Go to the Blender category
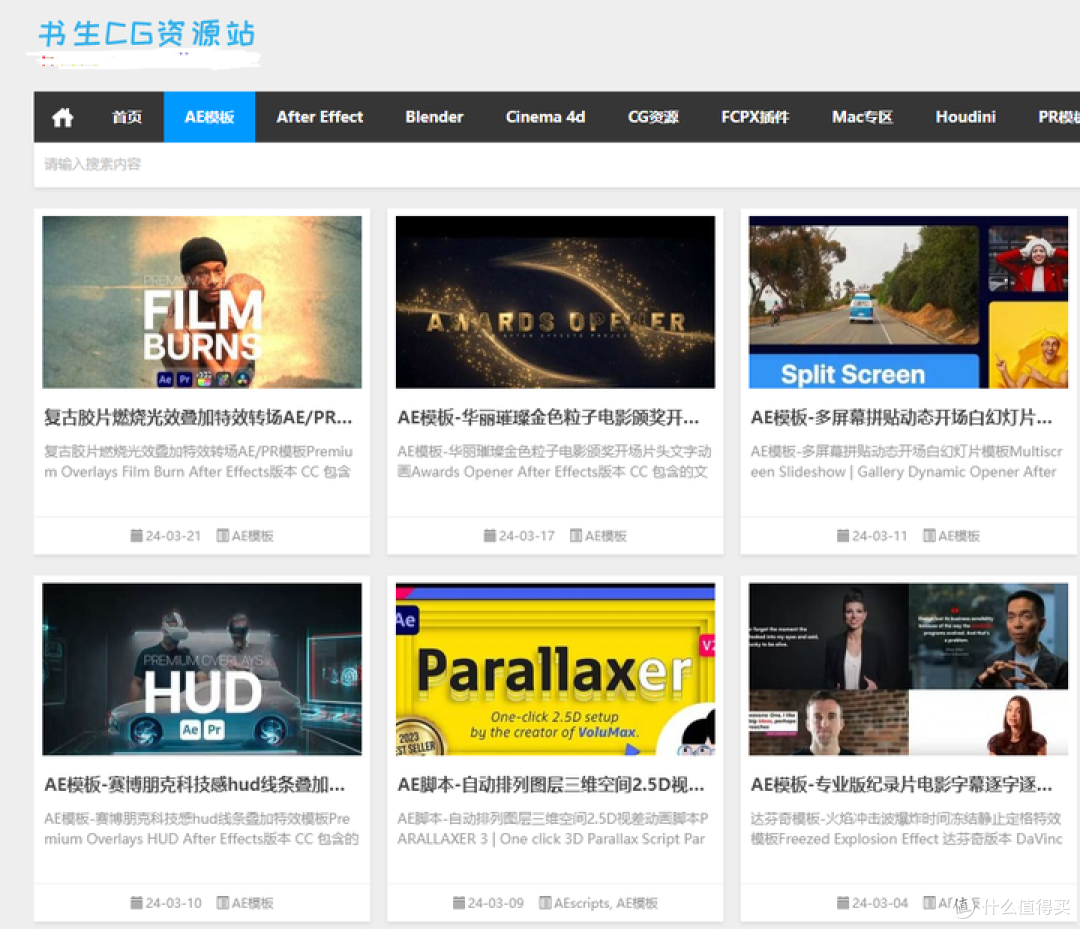Screen dimensions: 1080x929 point(434,117)
